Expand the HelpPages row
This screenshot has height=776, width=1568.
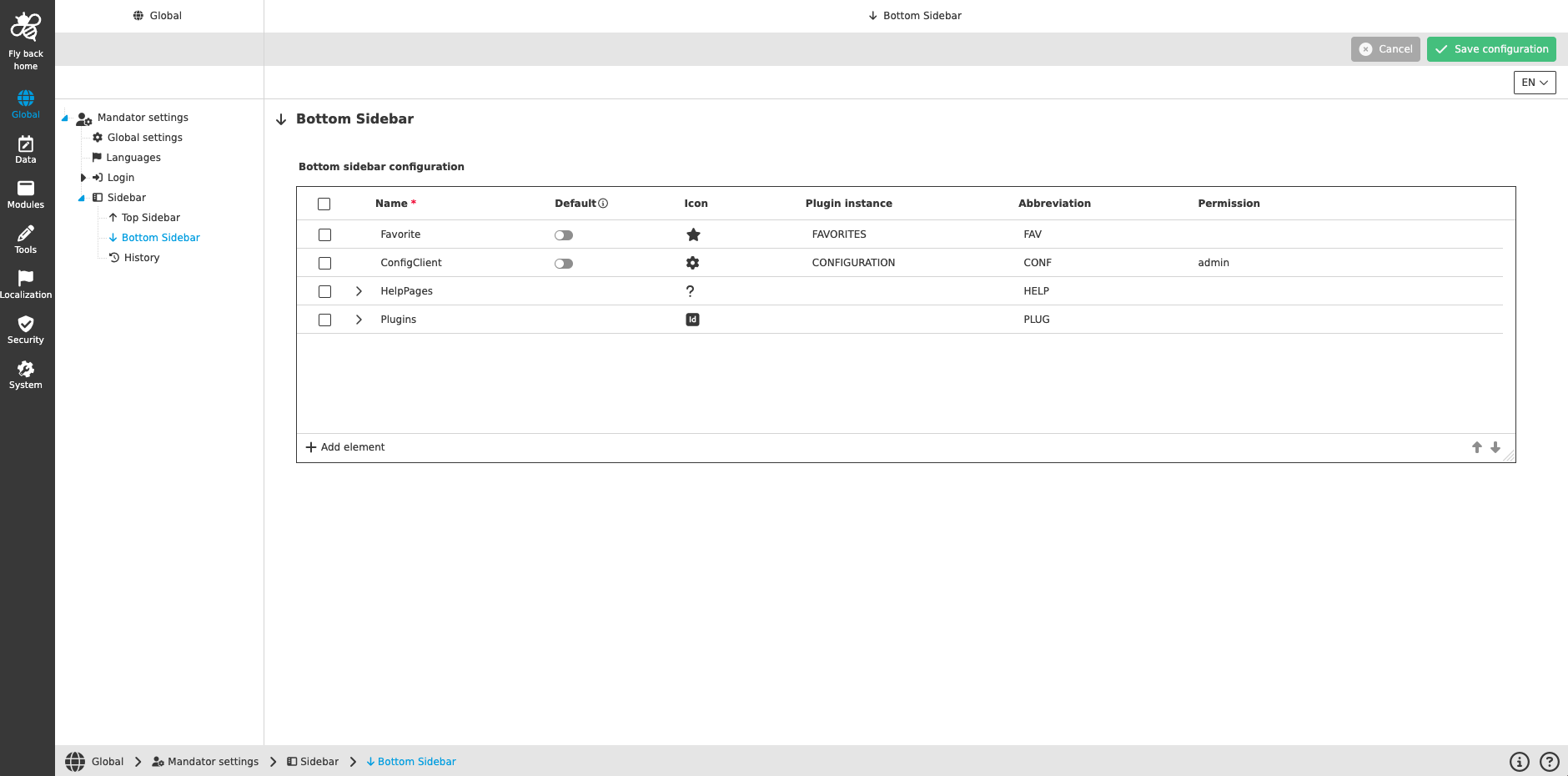359,291
